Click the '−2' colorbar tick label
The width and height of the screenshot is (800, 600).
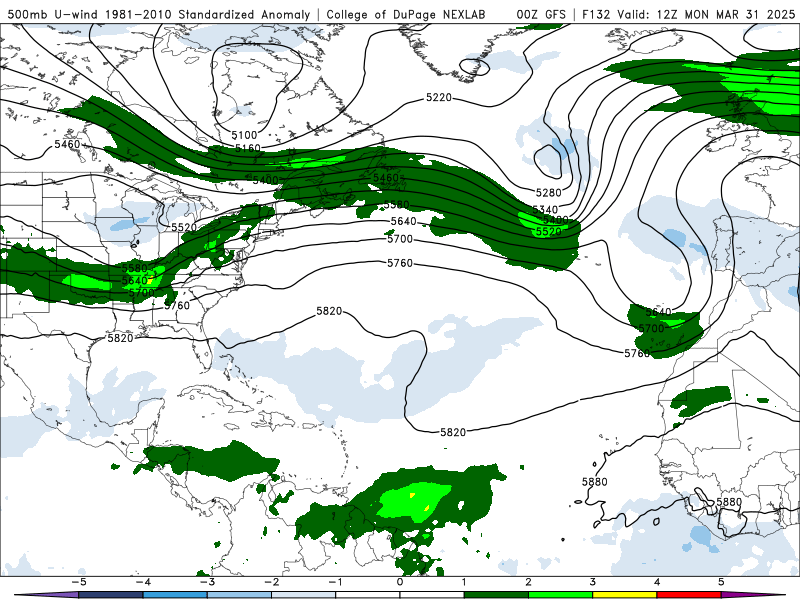271,582
